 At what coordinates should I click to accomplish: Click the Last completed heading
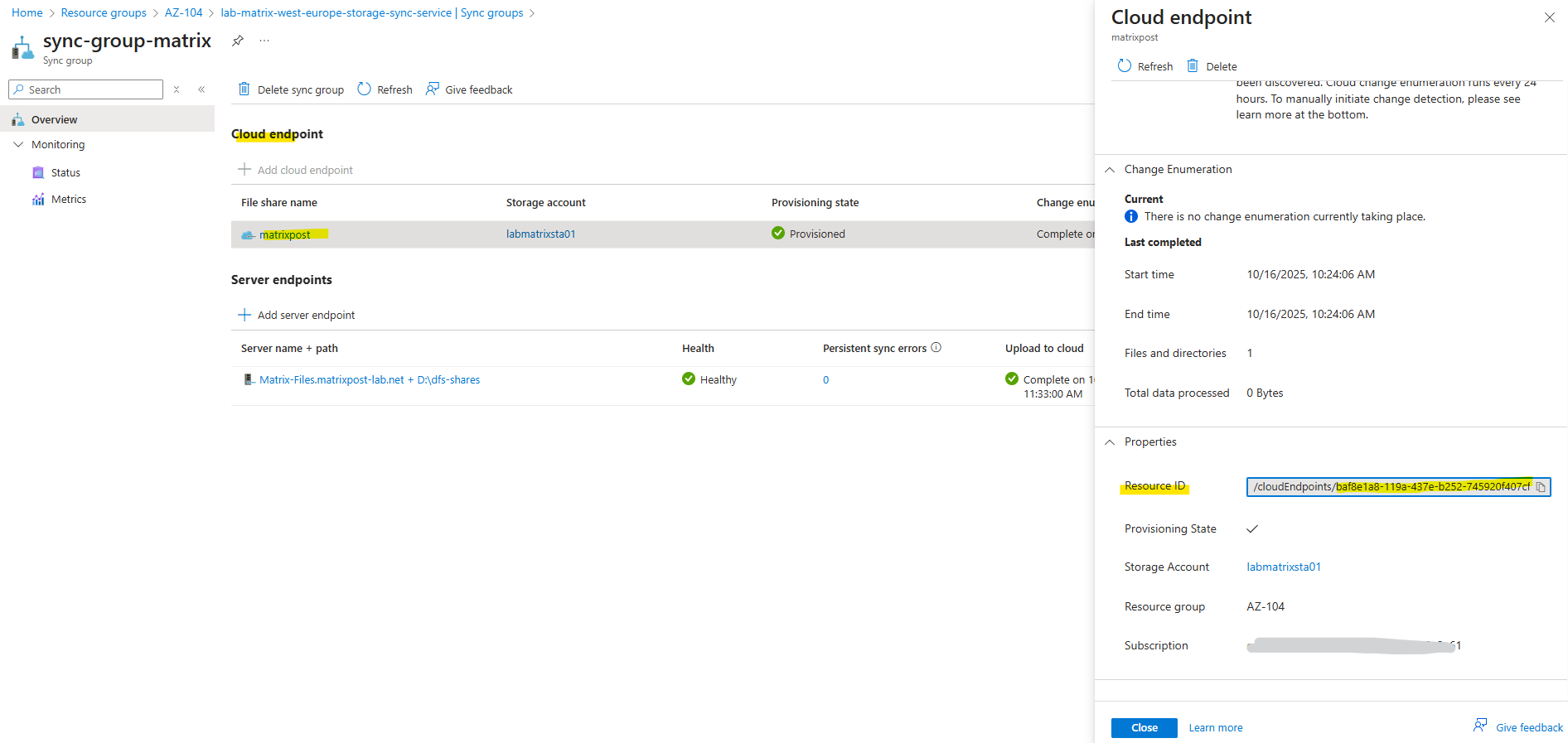(x=1163, y=242)
